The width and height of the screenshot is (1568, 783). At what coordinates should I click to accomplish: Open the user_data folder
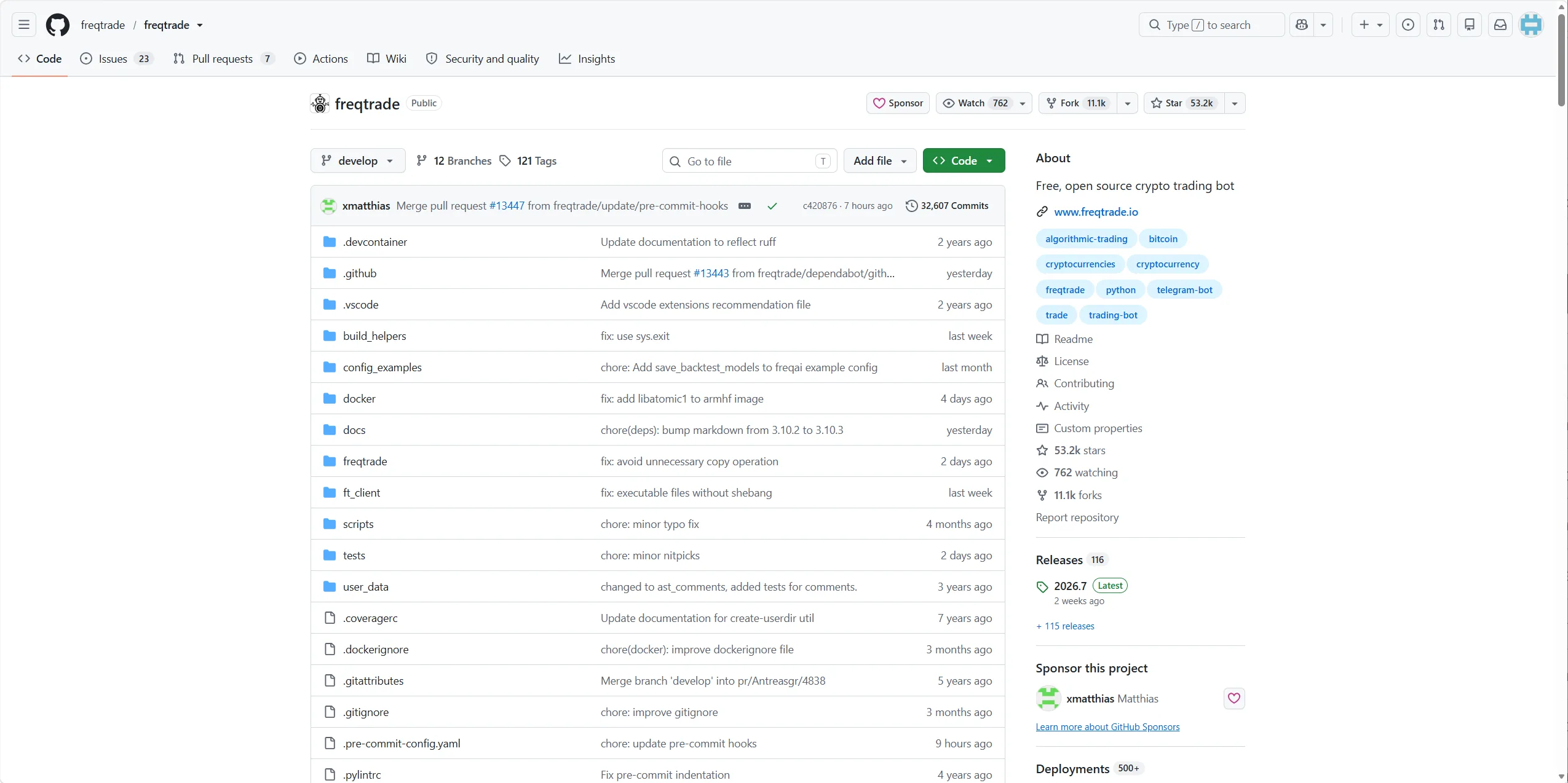[x=365, y=586]
